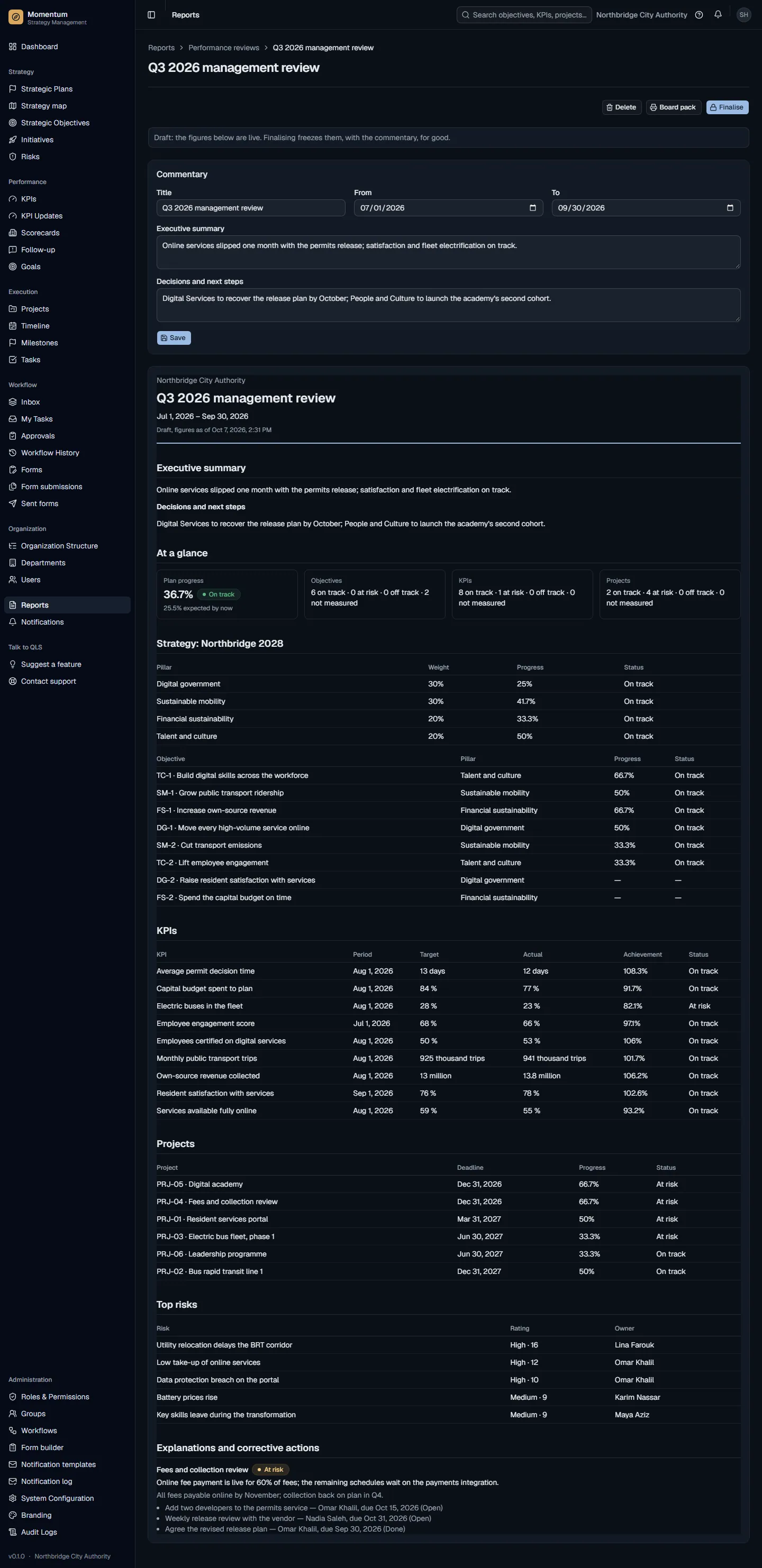762x1568 pixels.
Task: Open the help icon in header
Action: [699, 15]
